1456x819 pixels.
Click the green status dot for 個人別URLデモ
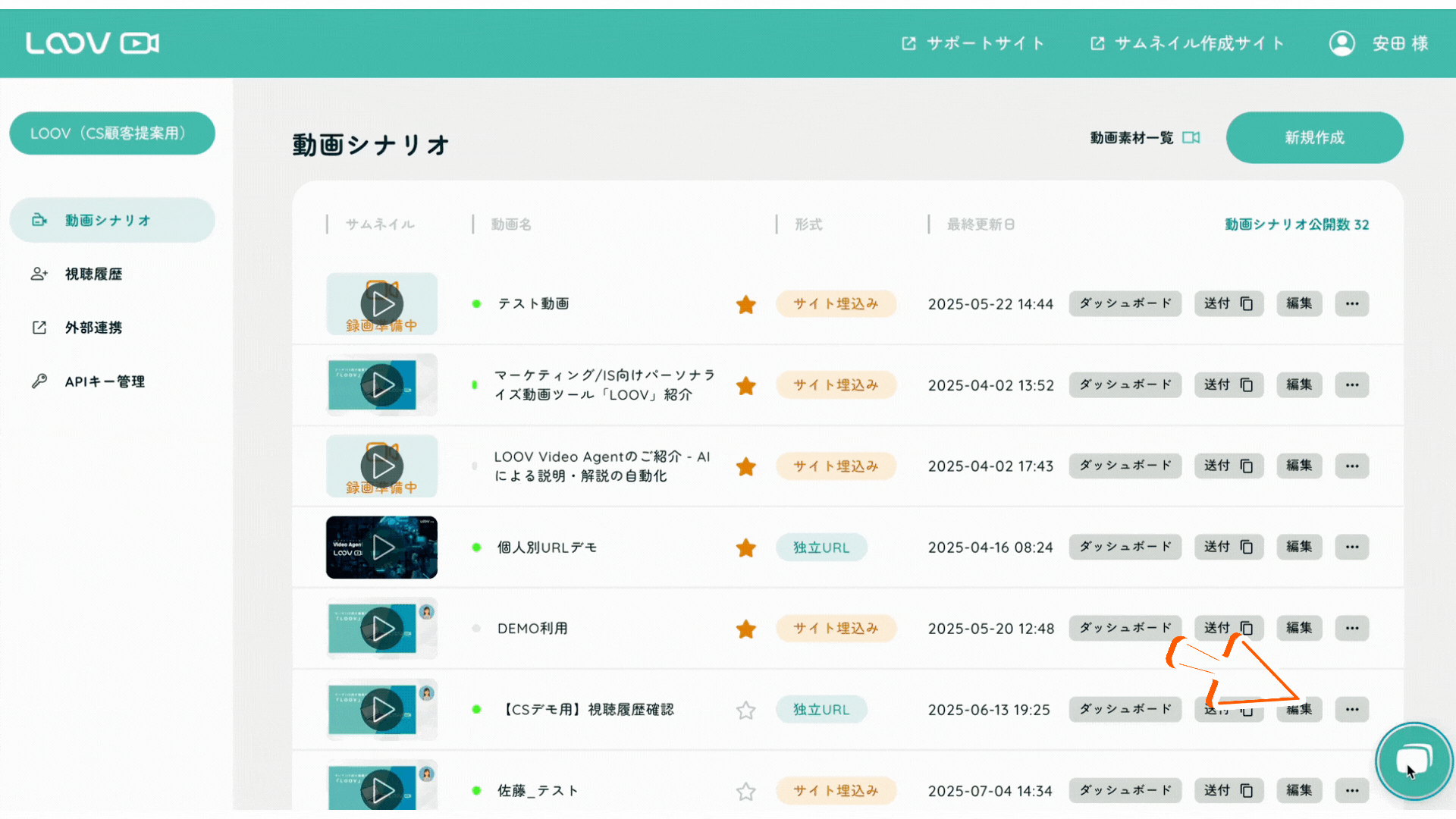[476, 548]
